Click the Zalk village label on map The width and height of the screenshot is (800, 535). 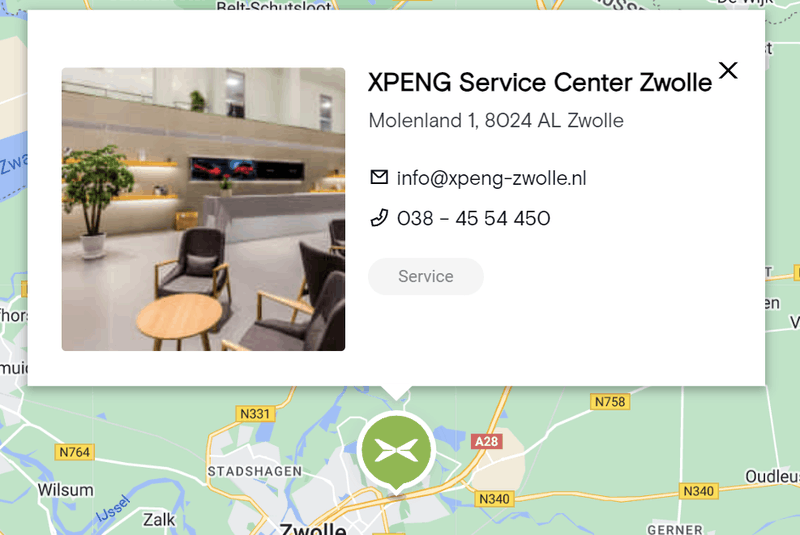pos(159,520)
